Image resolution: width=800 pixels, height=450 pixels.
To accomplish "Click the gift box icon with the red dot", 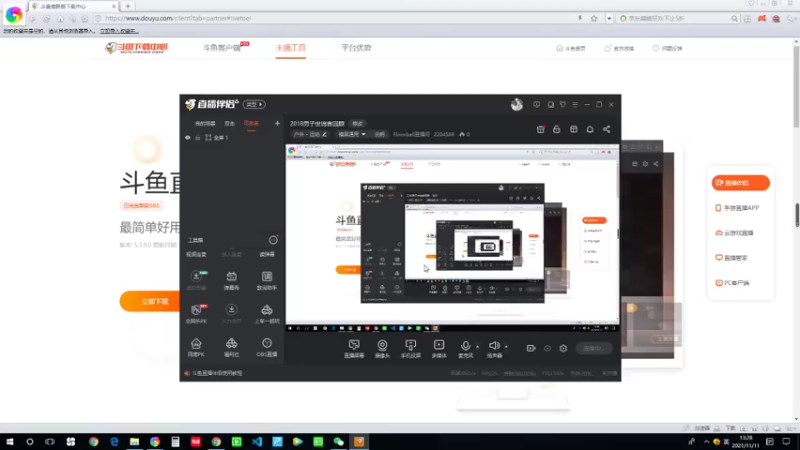I will tap(540, 130).
